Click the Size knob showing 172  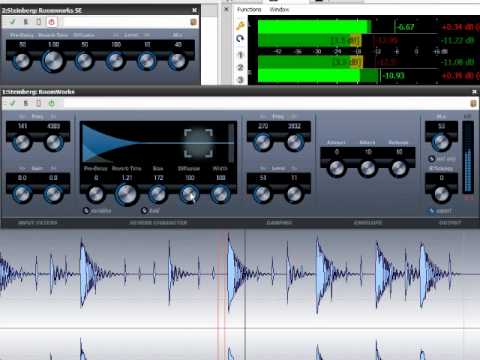click(158, 194)
